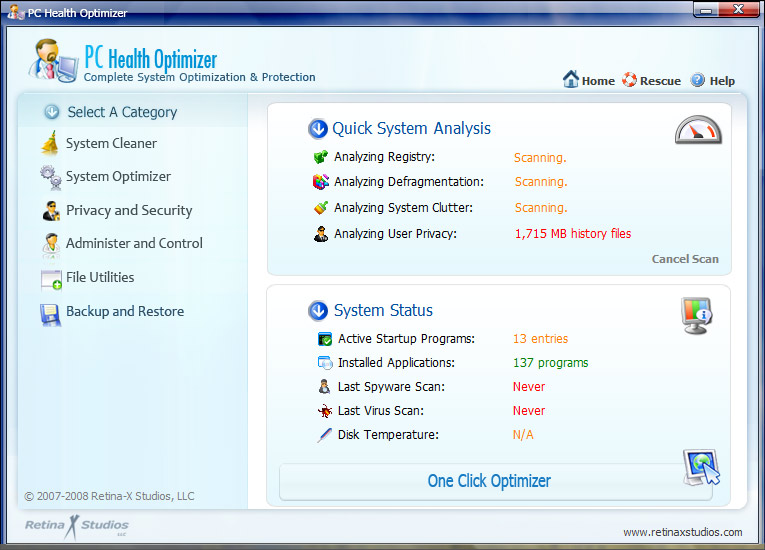Click the Rescue lifebuoy icon
This screenshot has width=765, height=550.
pos(629,80)
